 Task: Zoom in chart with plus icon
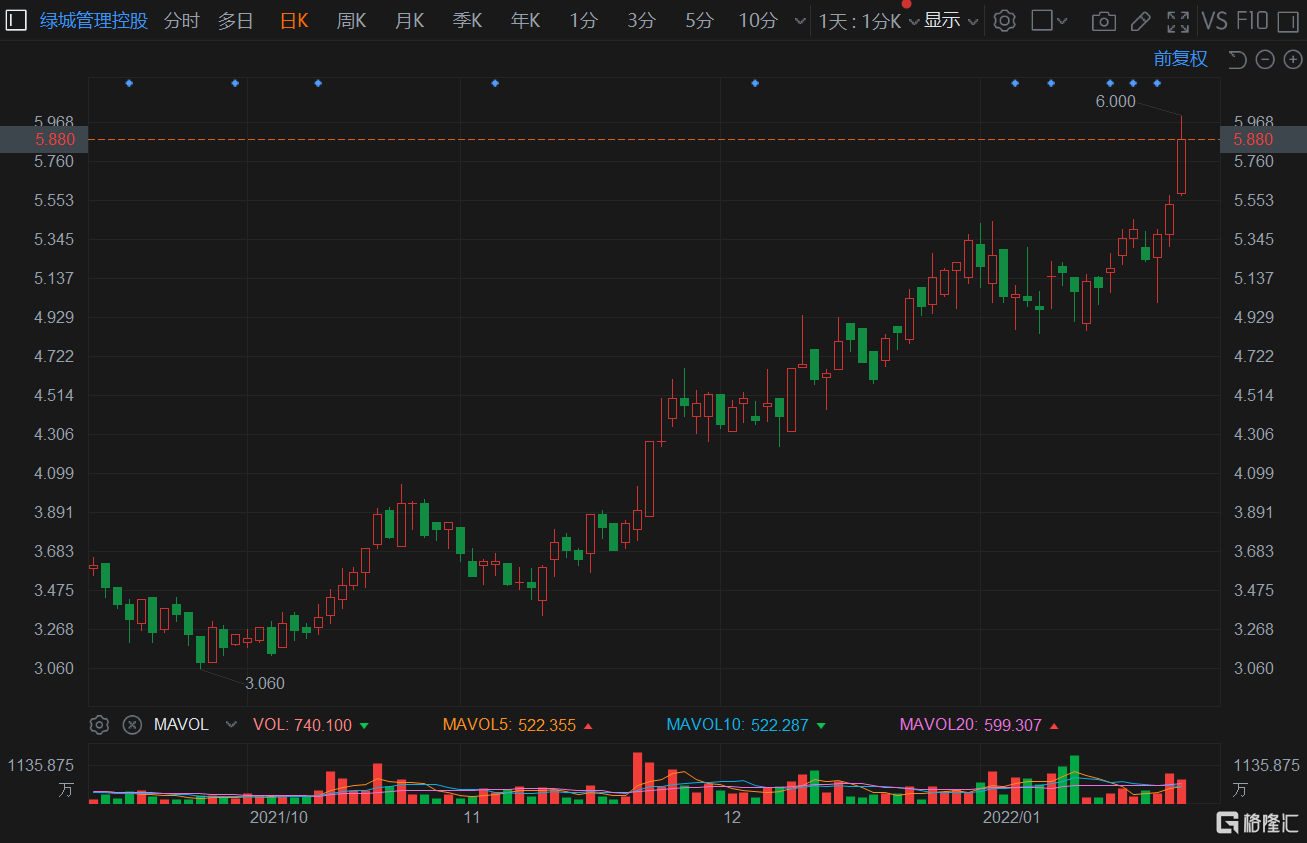pyautogui.click(x=1293, y=60)
